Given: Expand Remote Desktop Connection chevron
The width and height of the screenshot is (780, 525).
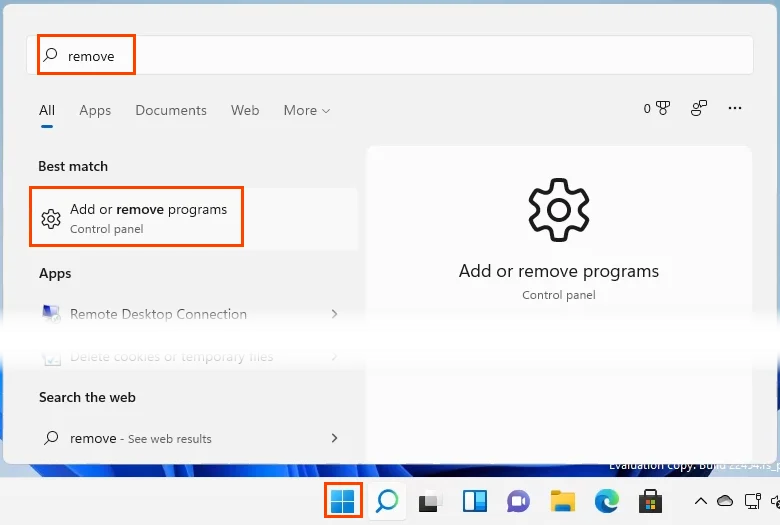Looking at the screenshot, I should [x=334, y=314].
